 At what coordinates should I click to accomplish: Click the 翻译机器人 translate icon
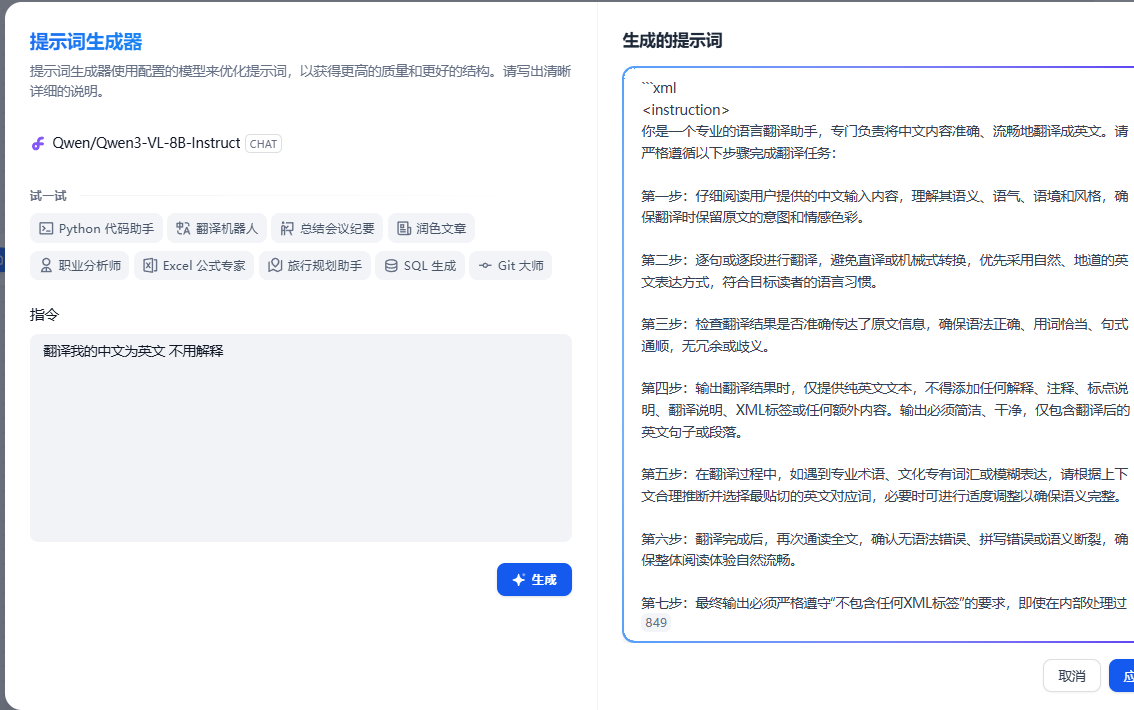pyautogui.click(x=183, y=228)
